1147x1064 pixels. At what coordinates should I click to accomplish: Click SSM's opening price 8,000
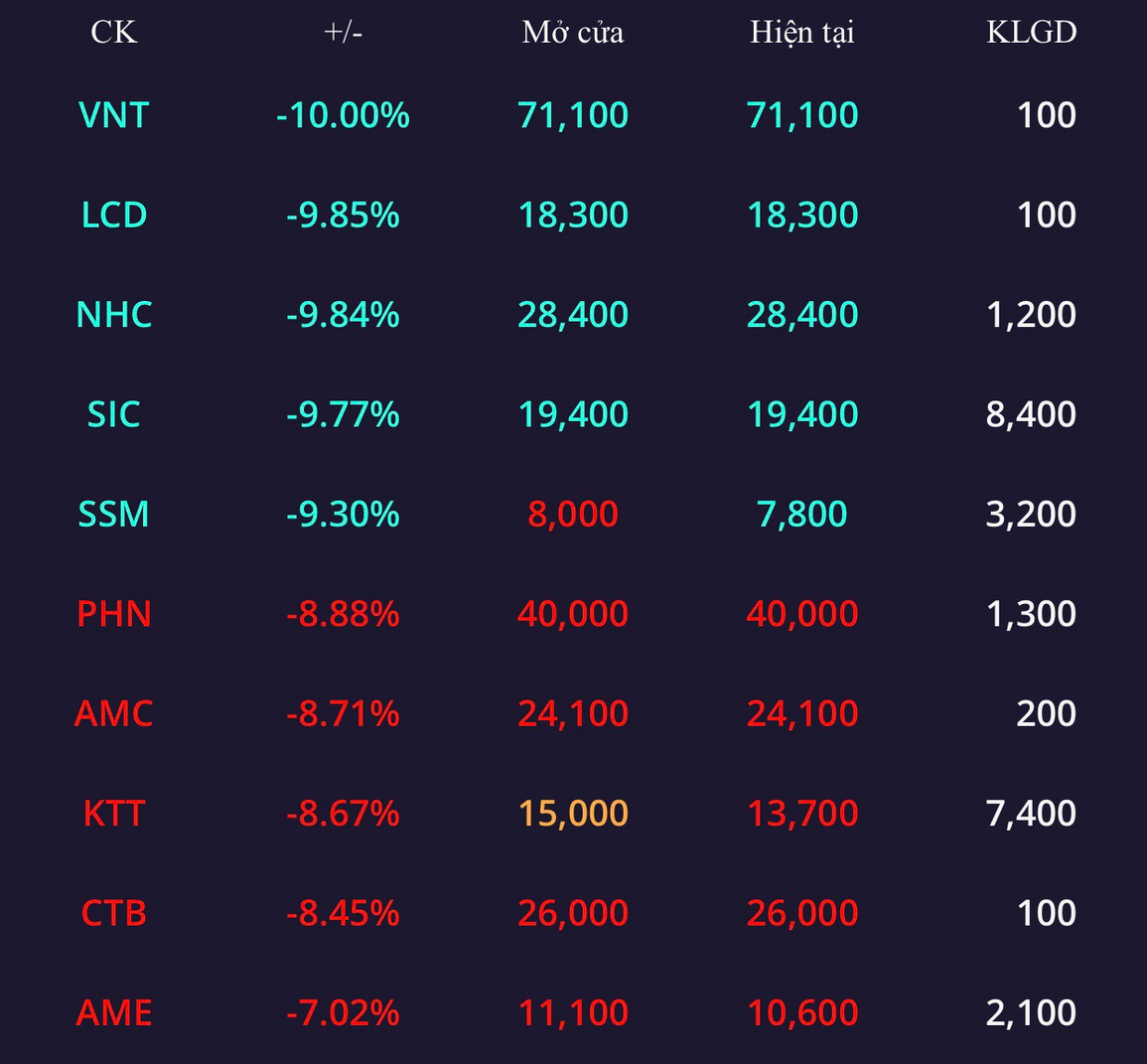[x=573, y=514]
